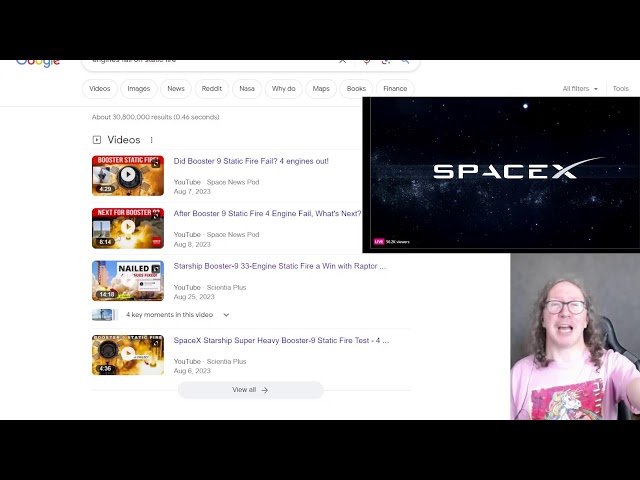640x480 pixels.
Task: Open Google Lens image search icon
Action: (x=386, y=62)
